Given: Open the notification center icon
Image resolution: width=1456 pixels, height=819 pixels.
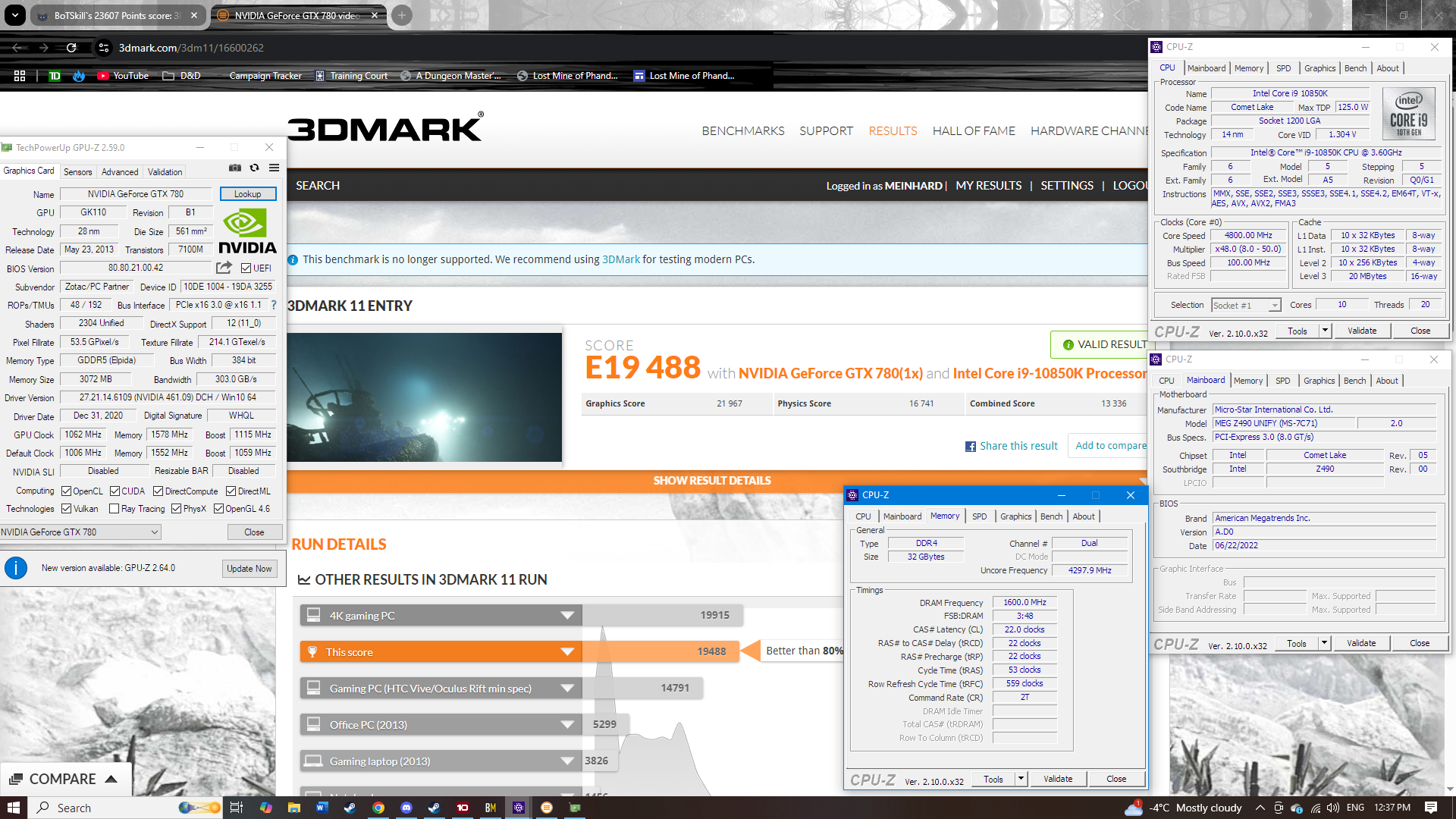Looking at the screenshot, I should (x=1430, y=808).
